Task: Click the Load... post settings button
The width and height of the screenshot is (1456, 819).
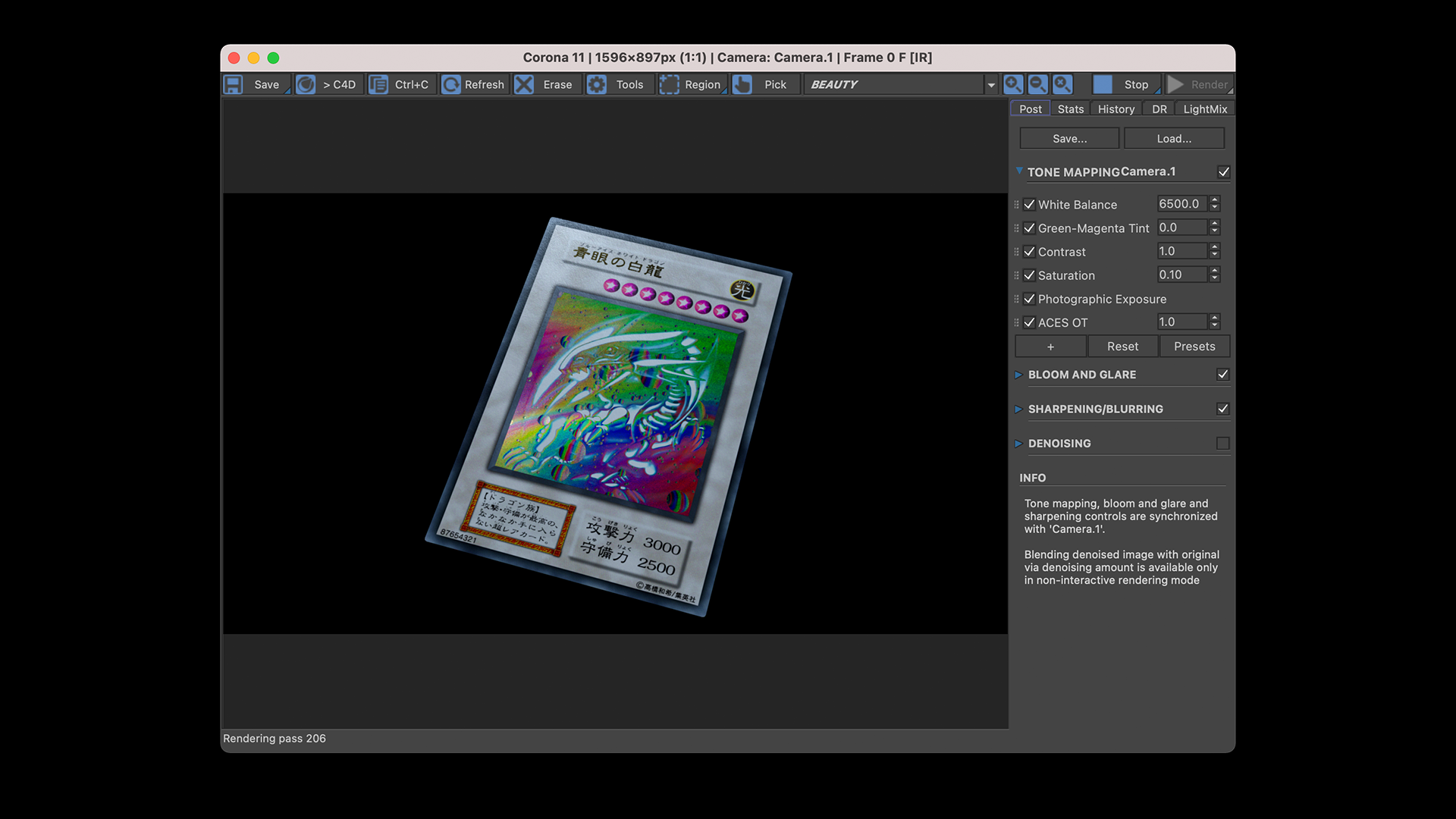Action: coord(1174,139)
